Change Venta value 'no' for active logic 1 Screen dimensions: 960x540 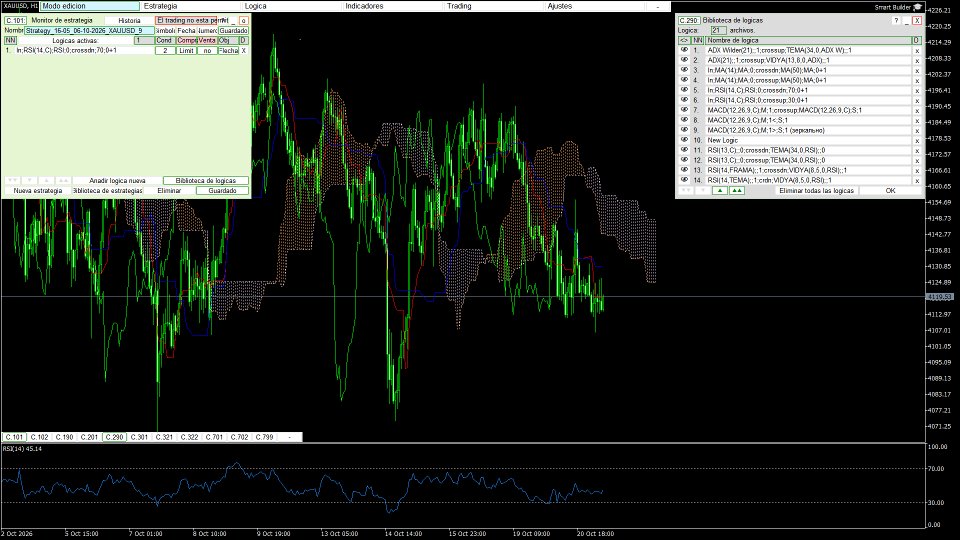(207, 51)
